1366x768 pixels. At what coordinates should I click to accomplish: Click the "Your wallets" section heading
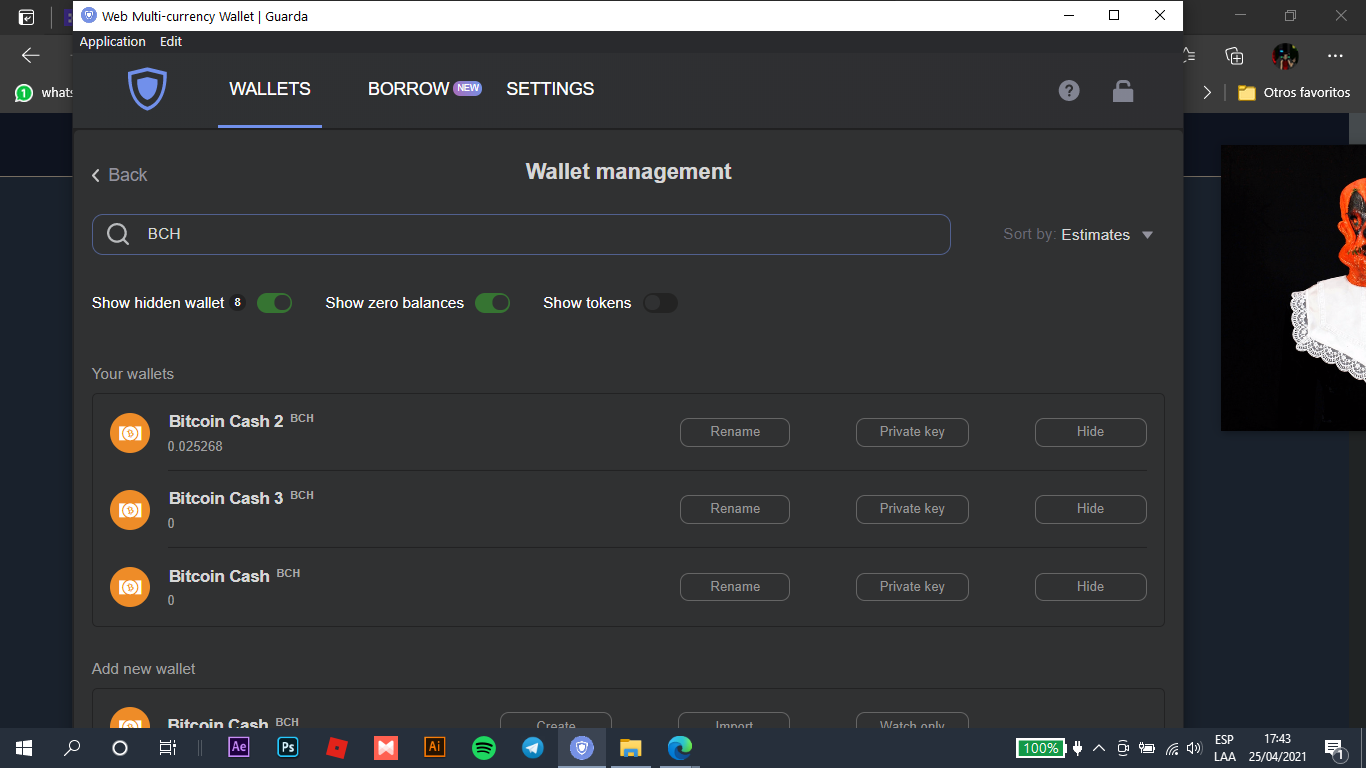133,374
